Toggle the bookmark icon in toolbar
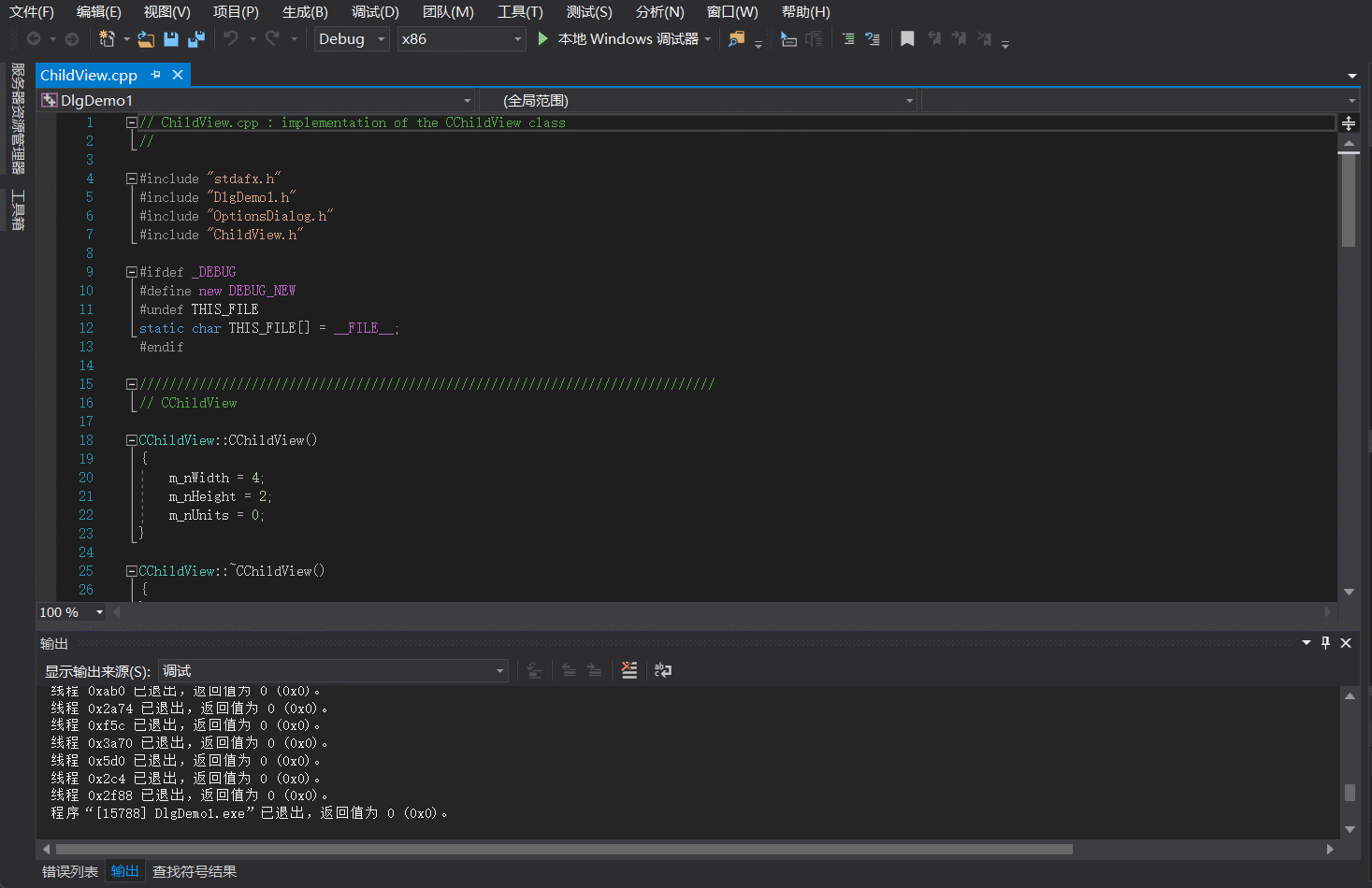This screenshot has height=888, width=1372. [x=907, y=39]
